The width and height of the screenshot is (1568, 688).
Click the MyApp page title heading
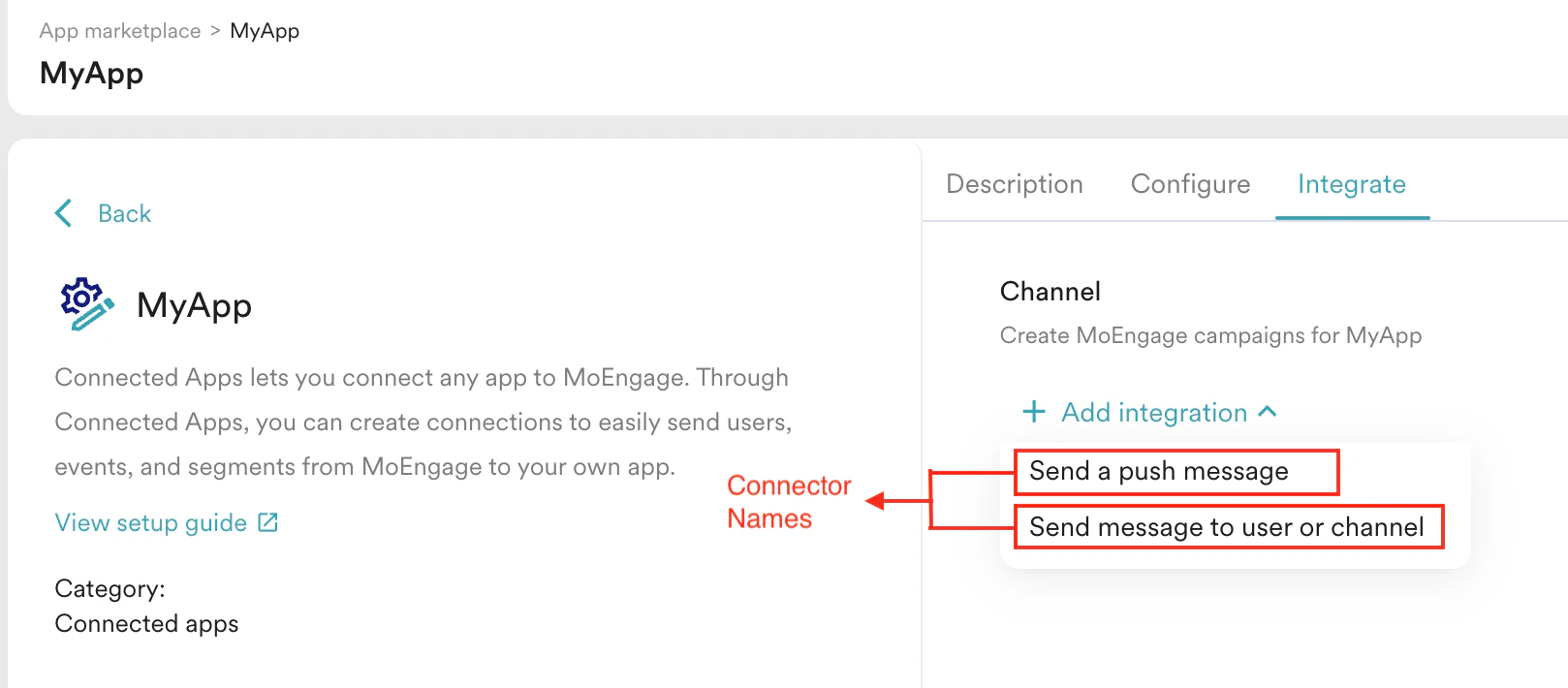(92, 74)
